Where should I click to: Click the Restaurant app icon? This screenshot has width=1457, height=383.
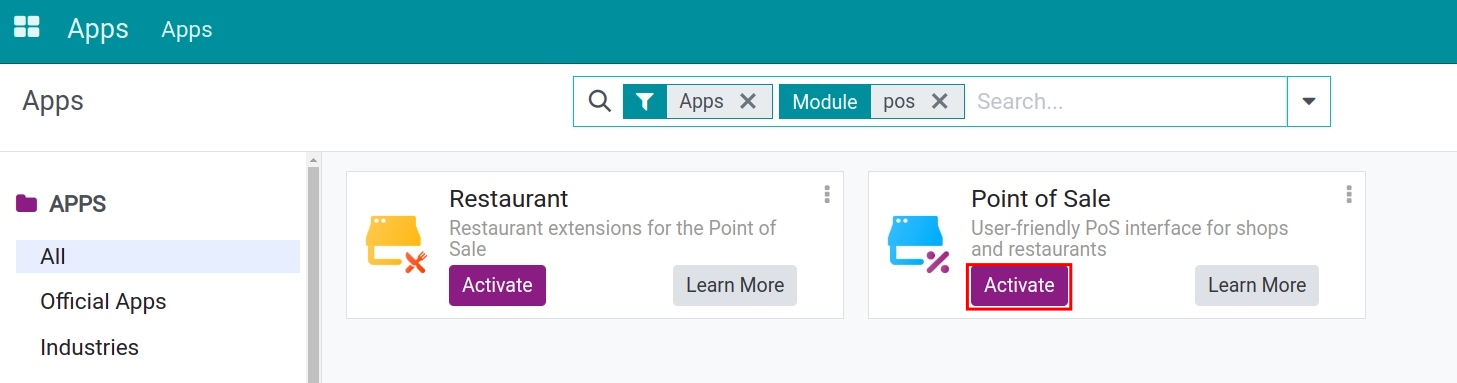397,245
